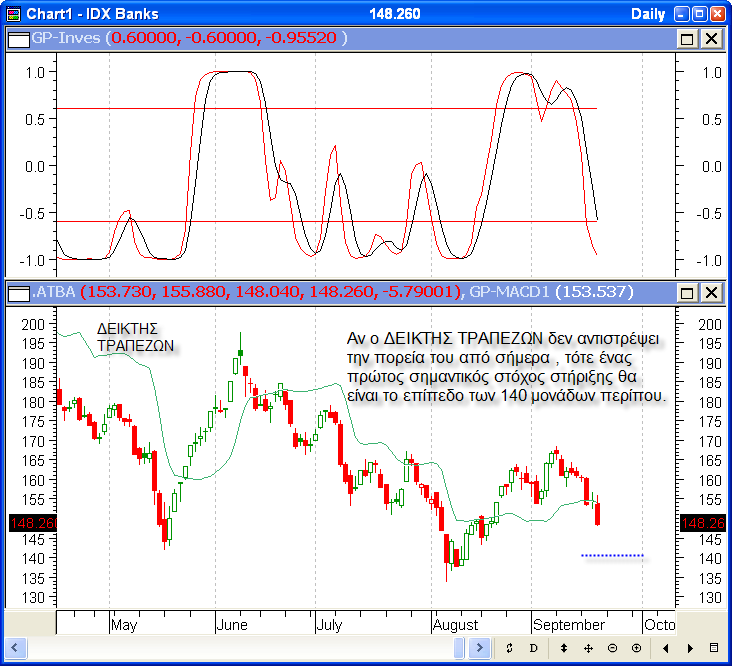The image size is (732, 666).
Task: Go to next security with right arrow
Action: (689, 648)
